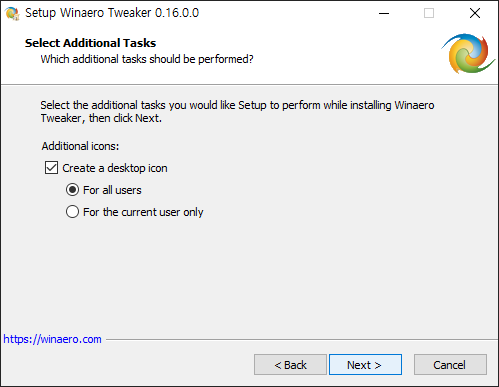Click the Setup icon in the title bar

12,13
